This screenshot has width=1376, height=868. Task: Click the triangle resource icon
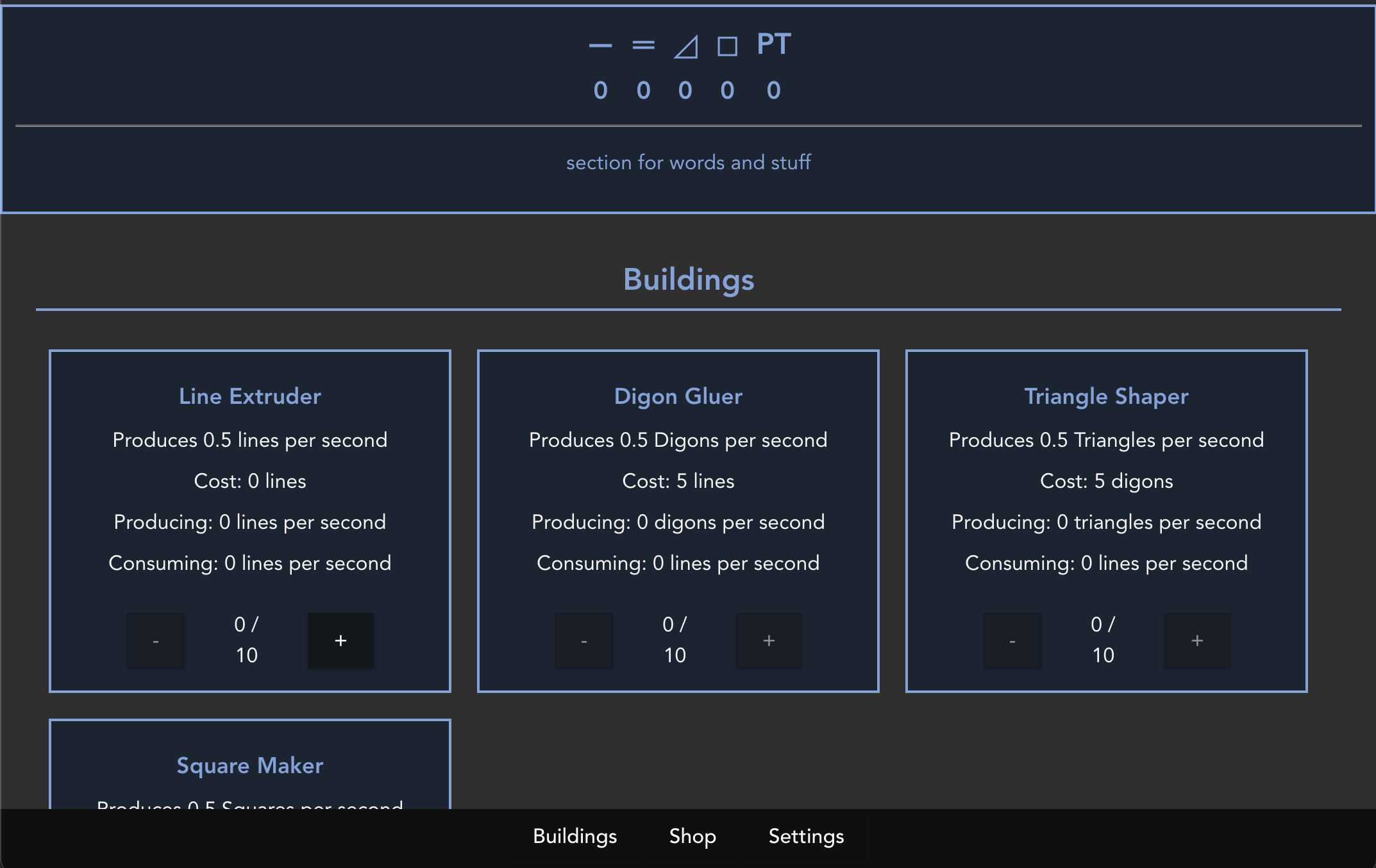pos(685,46)
